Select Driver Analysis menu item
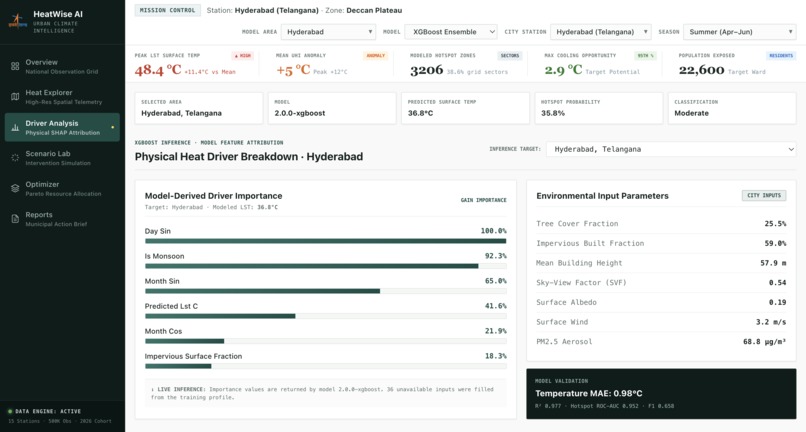The image size is (806, 432). click(62, 127)
